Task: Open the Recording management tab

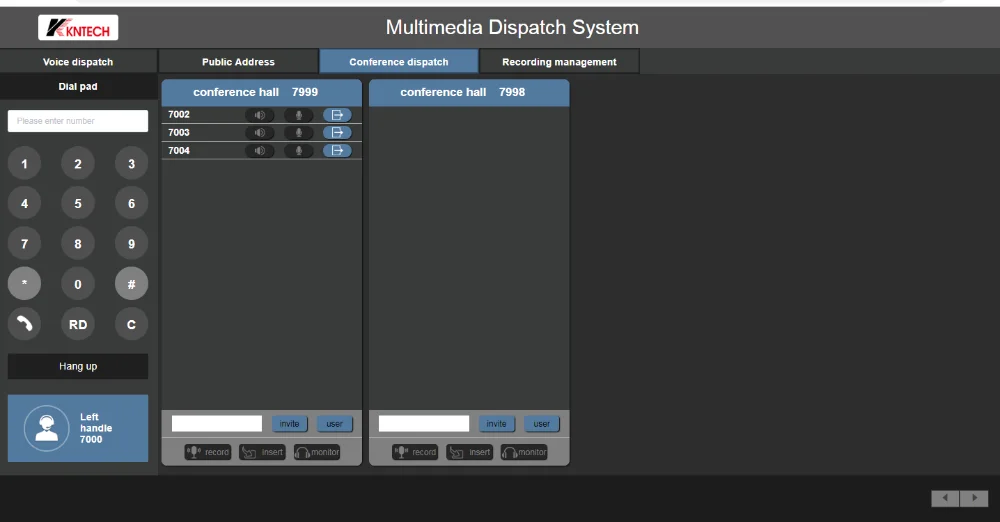Action: 559,62
